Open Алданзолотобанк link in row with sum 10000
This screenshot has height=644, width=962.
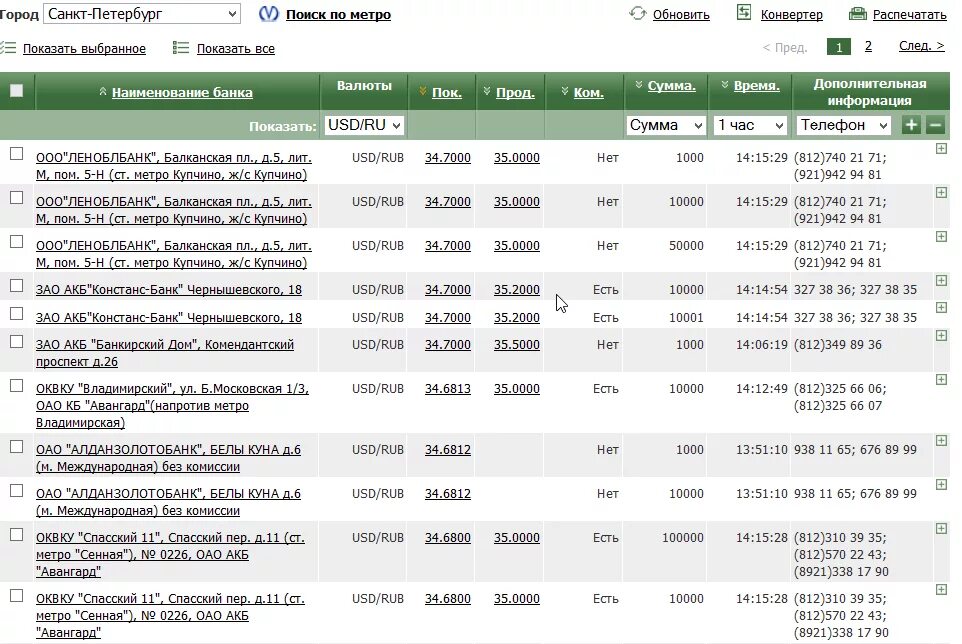[x=168, y=502]
